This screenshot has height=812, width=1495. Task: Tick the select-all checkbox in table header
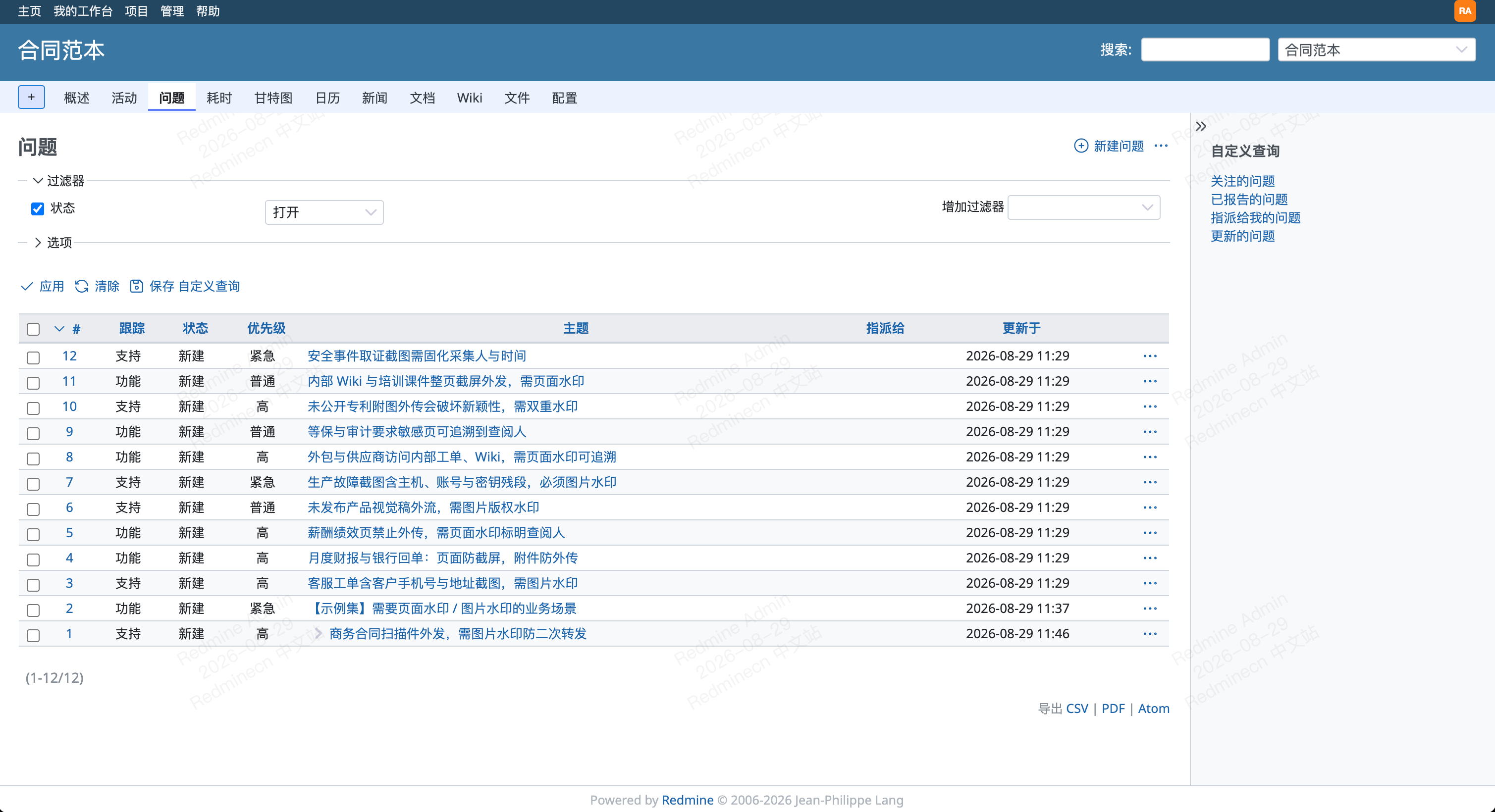[x=33, y=329]
